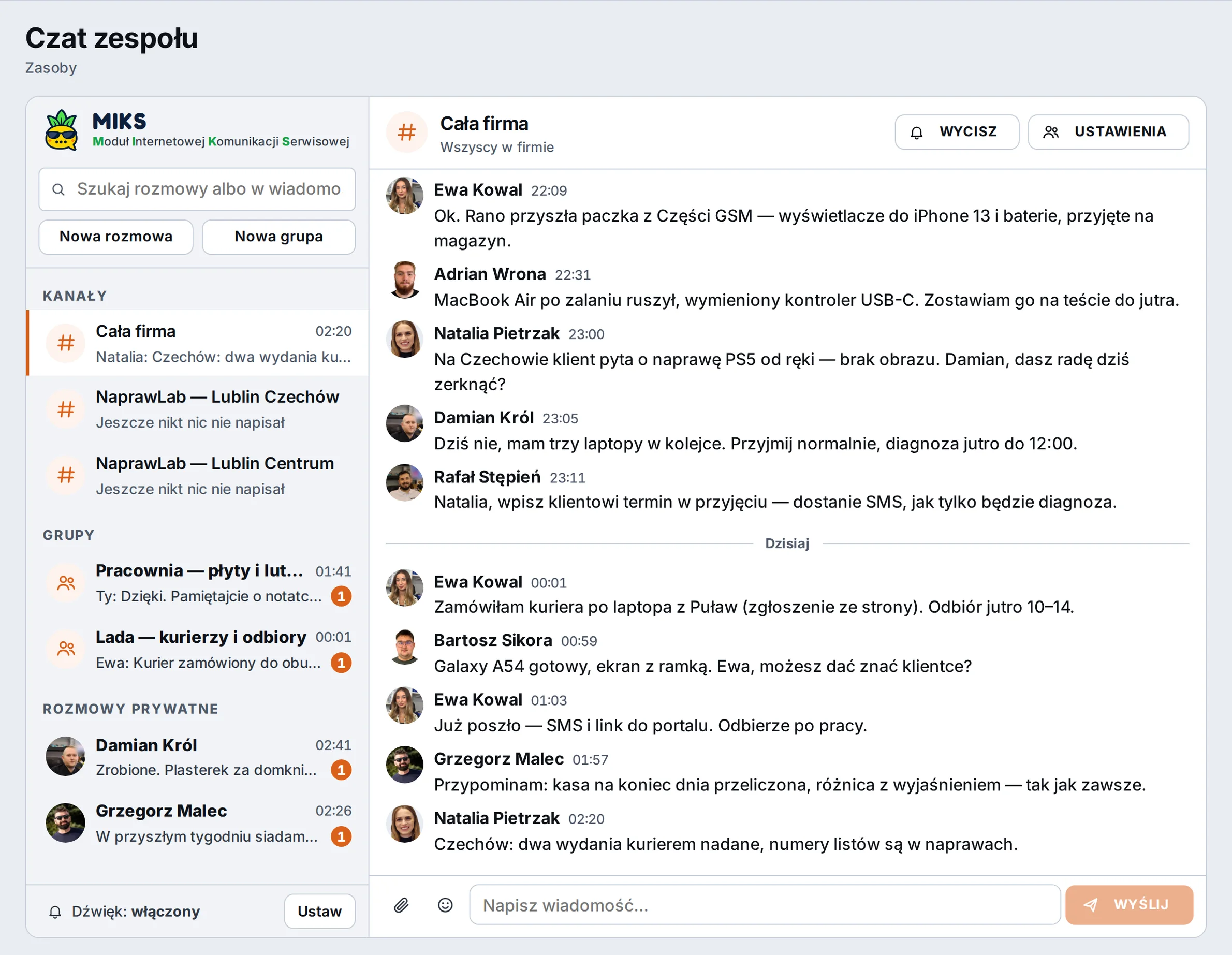Click the Dzisiaj date separator label
This screenshot has height=955, width=1232.
pyautogui.click(x=787, y=544)
